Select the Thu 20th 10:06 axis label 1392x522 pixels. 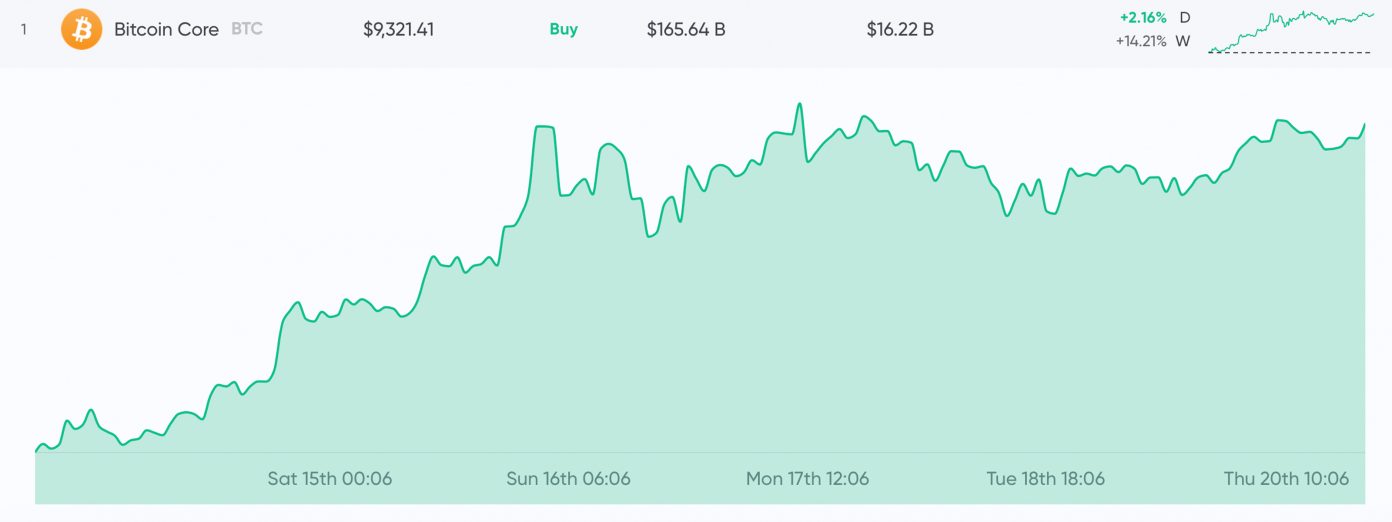click(x=1286, y=479)
